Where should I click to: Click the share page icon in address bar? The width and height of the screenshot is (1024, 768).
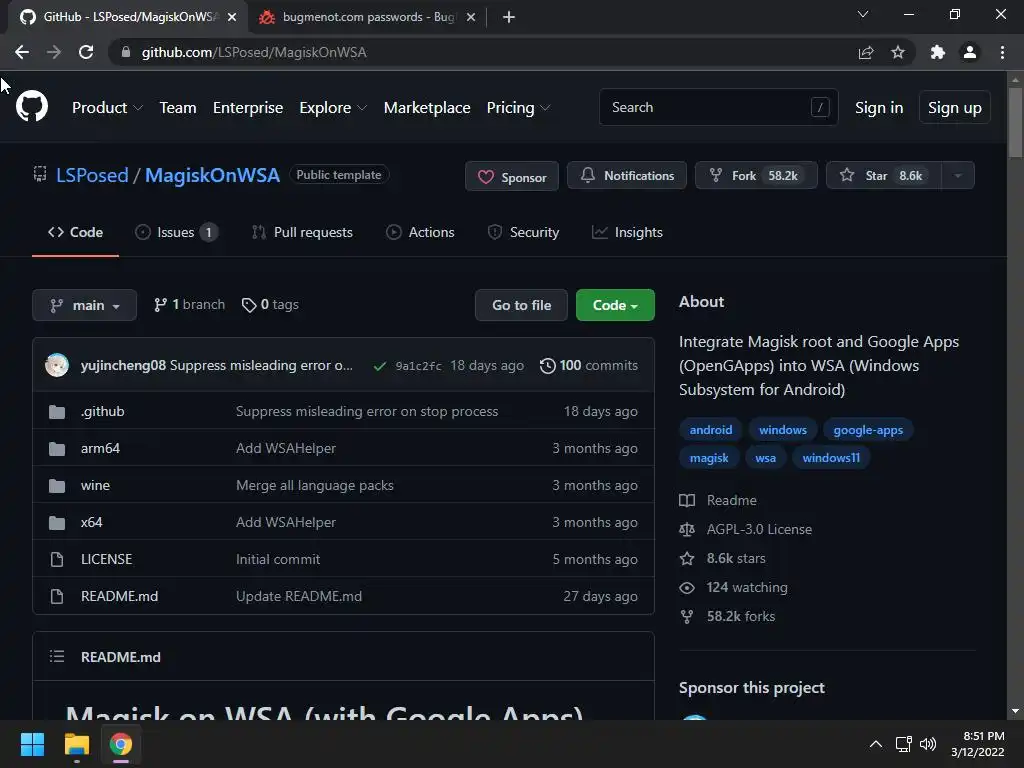pos(866,52)
